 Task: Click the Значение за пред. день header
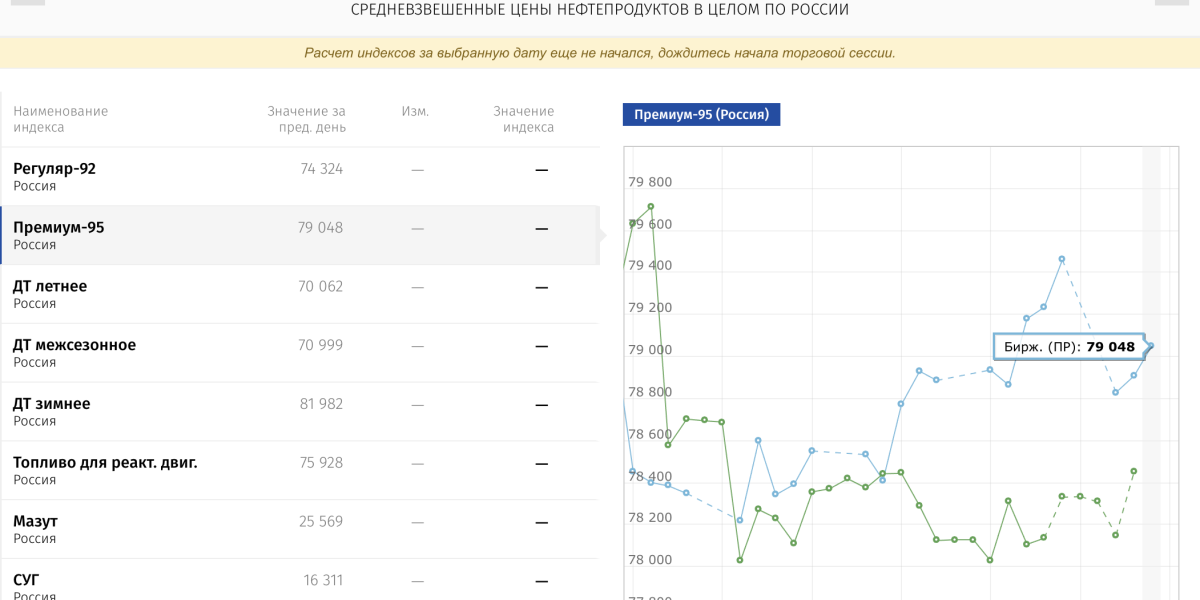(x=306, y=119)
